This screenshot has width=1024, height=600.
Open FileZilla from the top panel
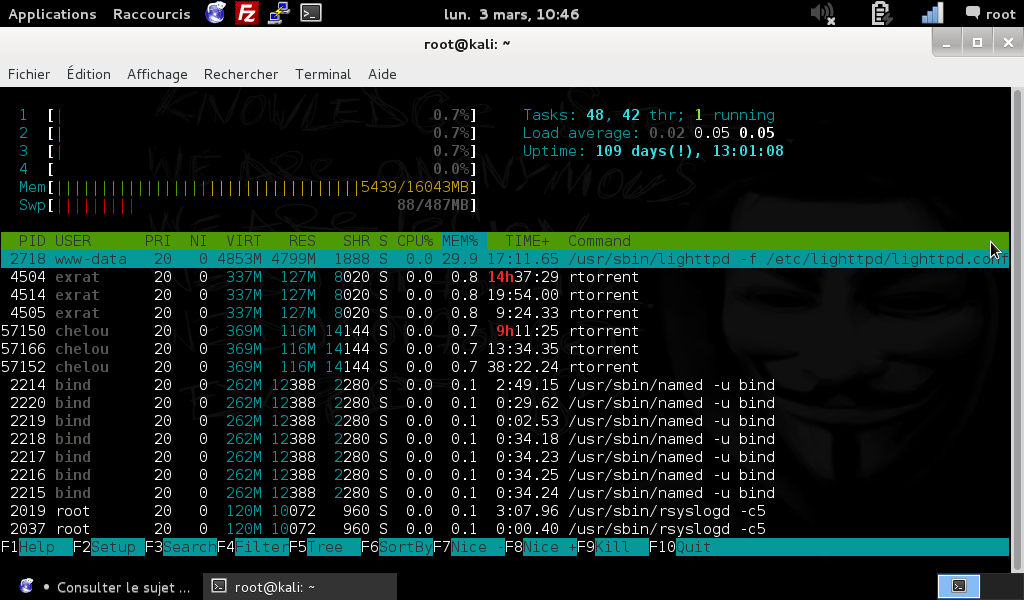pyautogui.click(x=247, y=14)
